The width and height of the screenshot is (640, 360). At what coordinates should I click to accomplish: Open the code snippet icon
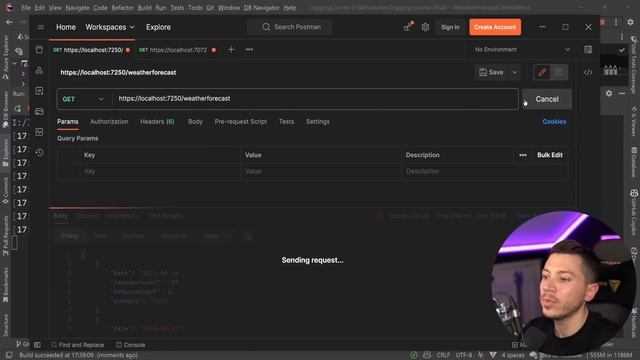click(x=588, y=72)
